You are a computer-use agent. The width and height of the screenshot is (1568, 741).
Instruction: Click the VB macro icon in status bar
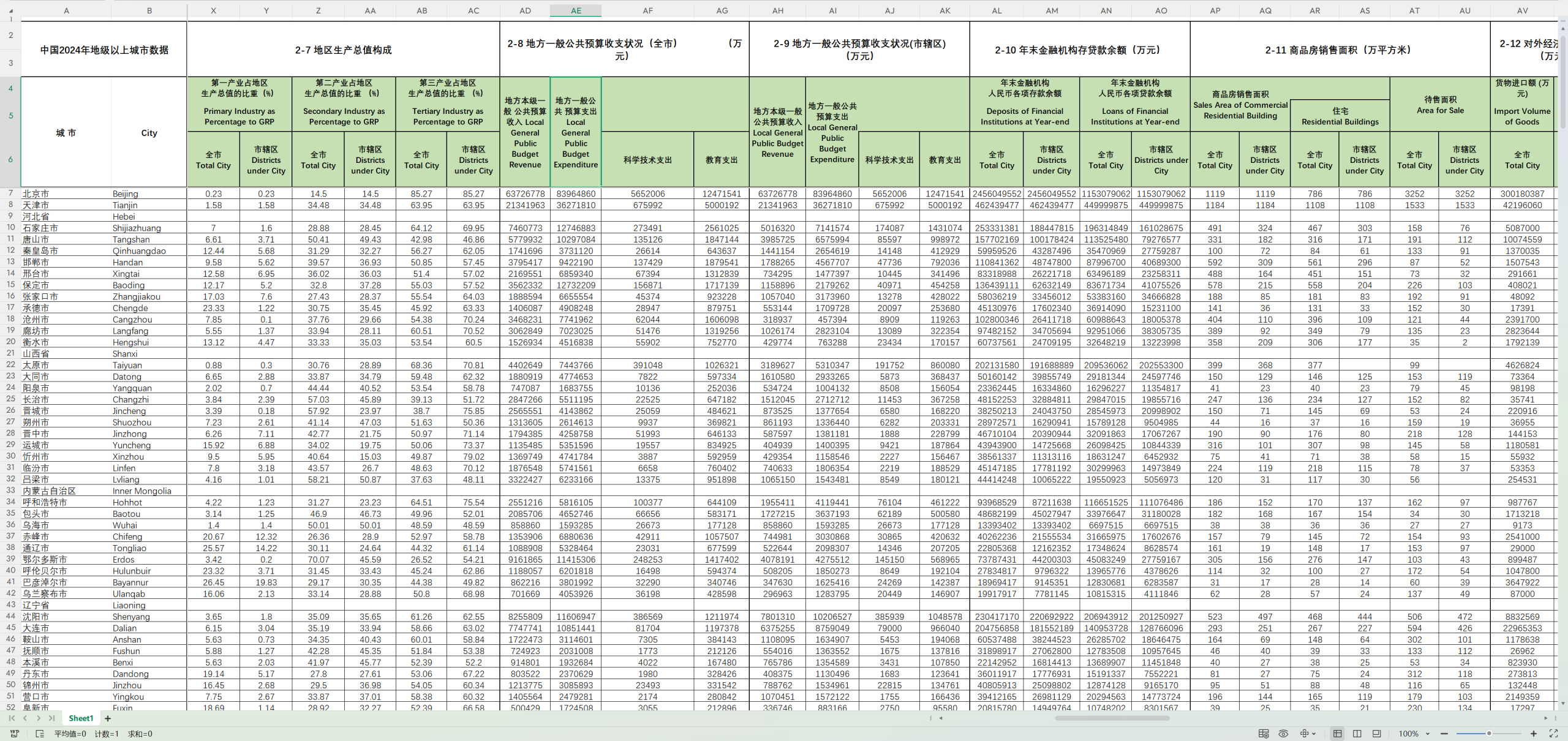coord(15,734)
